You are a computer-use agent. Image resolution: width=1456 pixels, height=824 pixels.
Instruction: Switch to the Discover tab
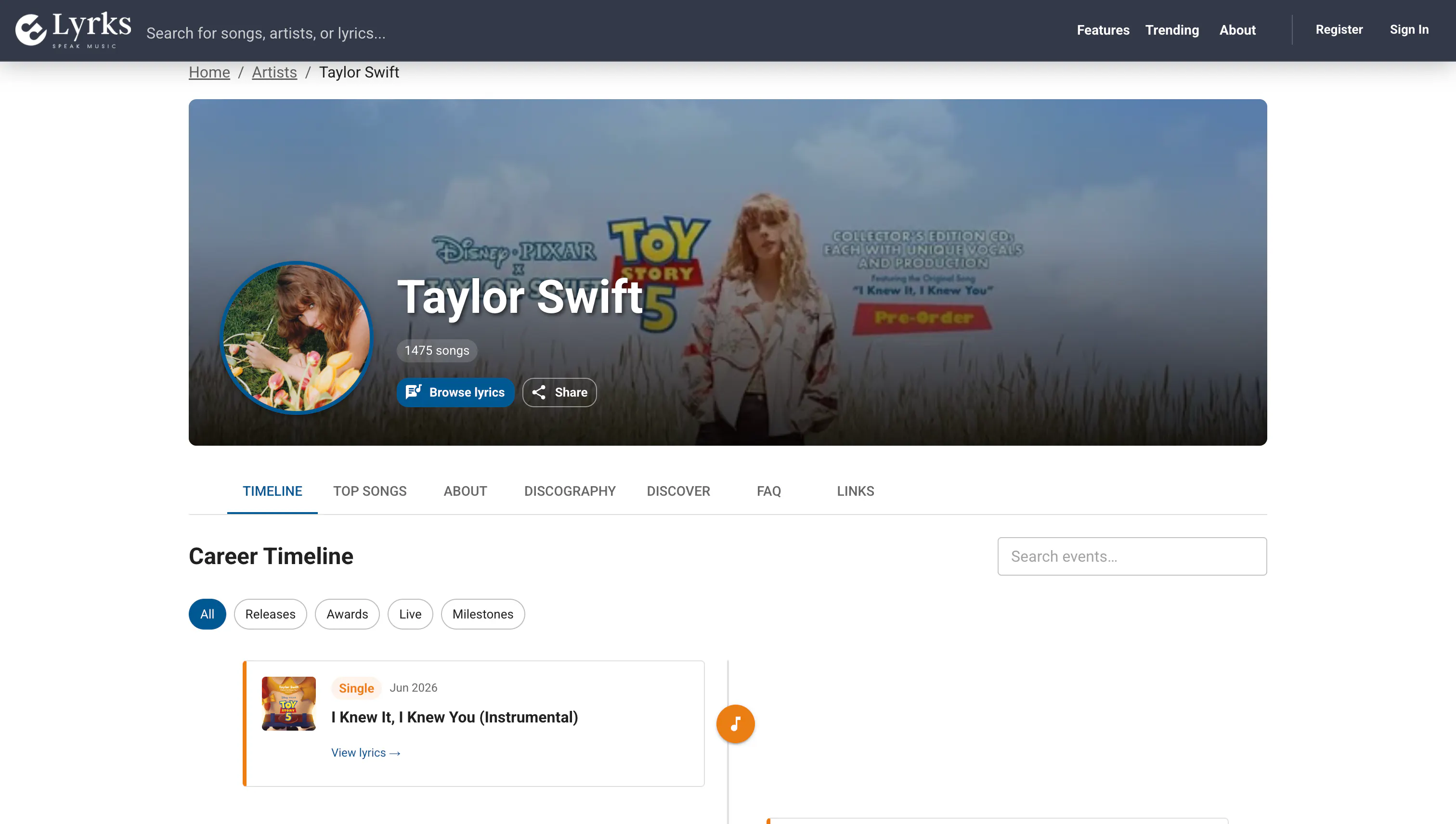point(678,490)
